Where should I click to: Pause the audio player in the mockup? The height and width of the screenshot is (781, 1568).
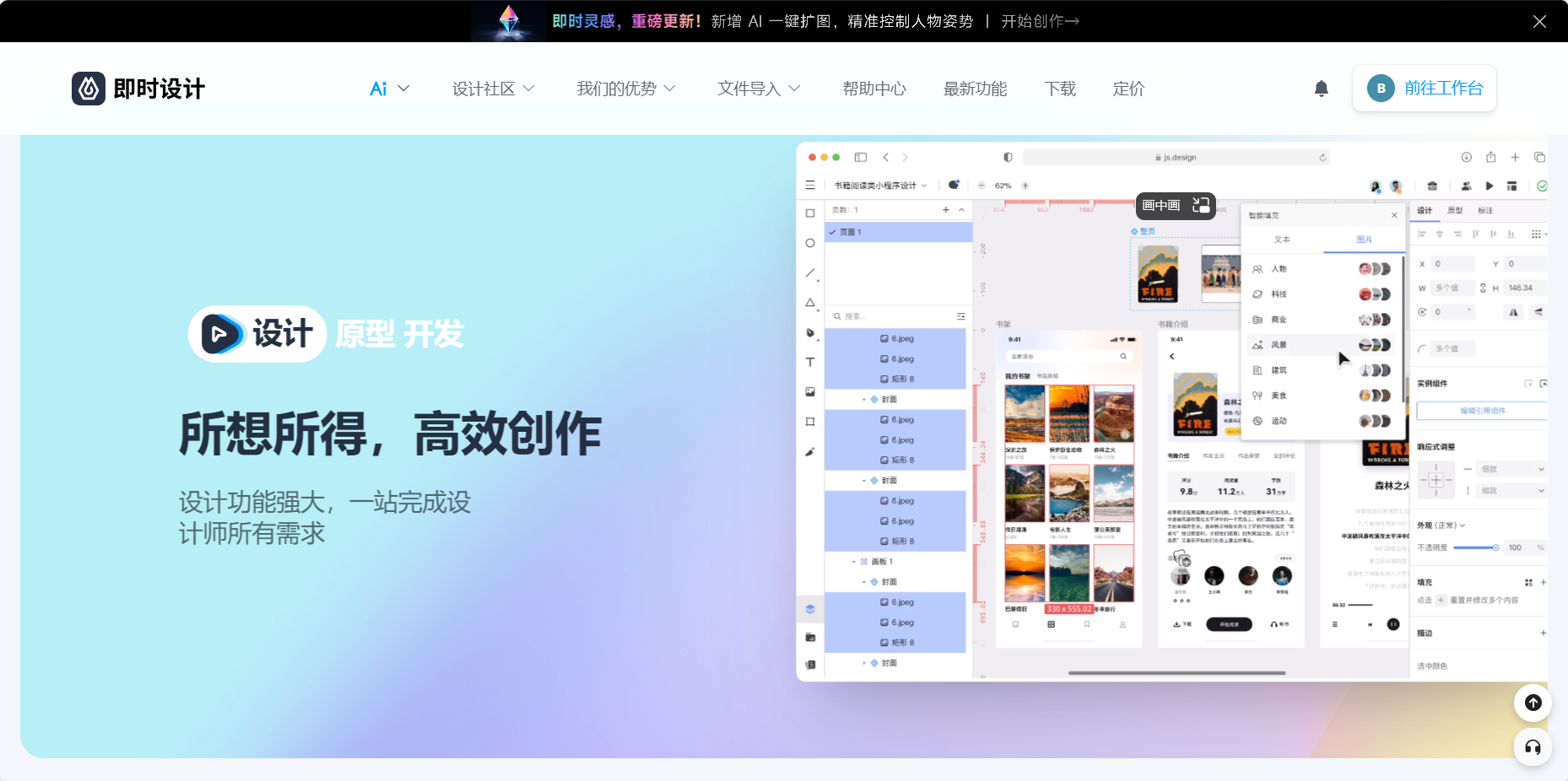pos(1393,624)
